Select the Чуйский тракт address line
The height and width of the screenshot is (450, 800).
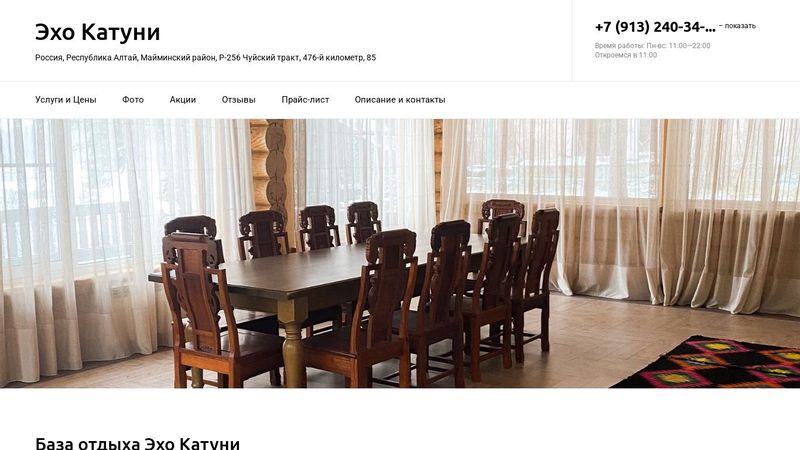[x=205, y=58]
